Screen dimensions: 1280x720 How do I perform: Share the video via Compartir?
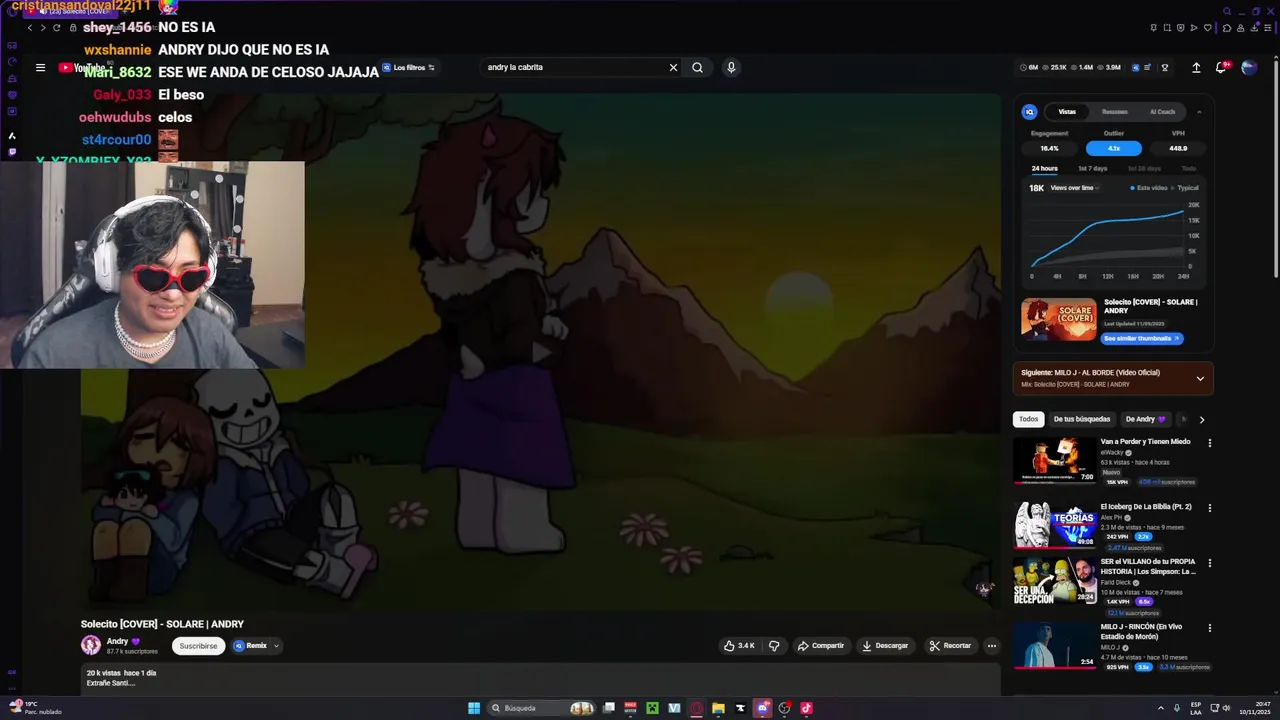[821, 646]
